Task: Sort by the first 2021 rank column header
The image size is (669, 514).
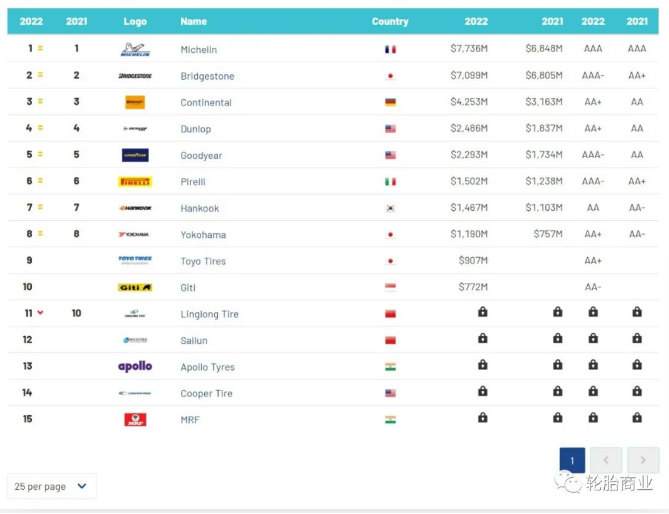Action: point(76,21)
